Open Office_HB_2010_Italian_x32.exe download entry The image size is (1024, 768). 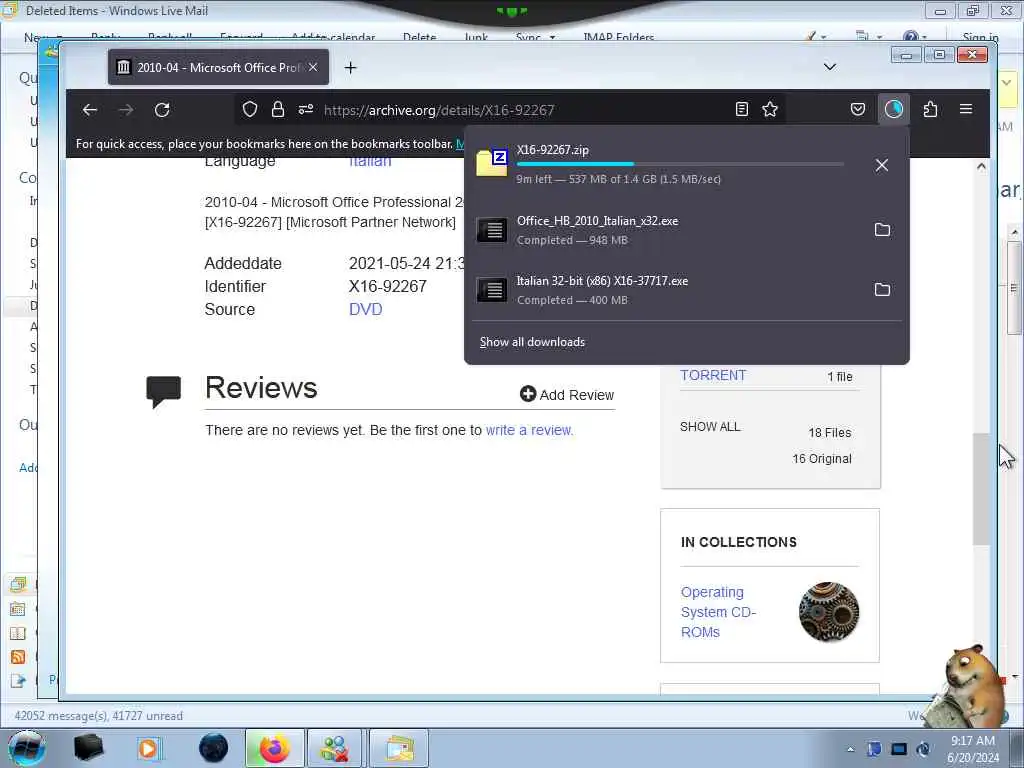click(x=667, y=230)
